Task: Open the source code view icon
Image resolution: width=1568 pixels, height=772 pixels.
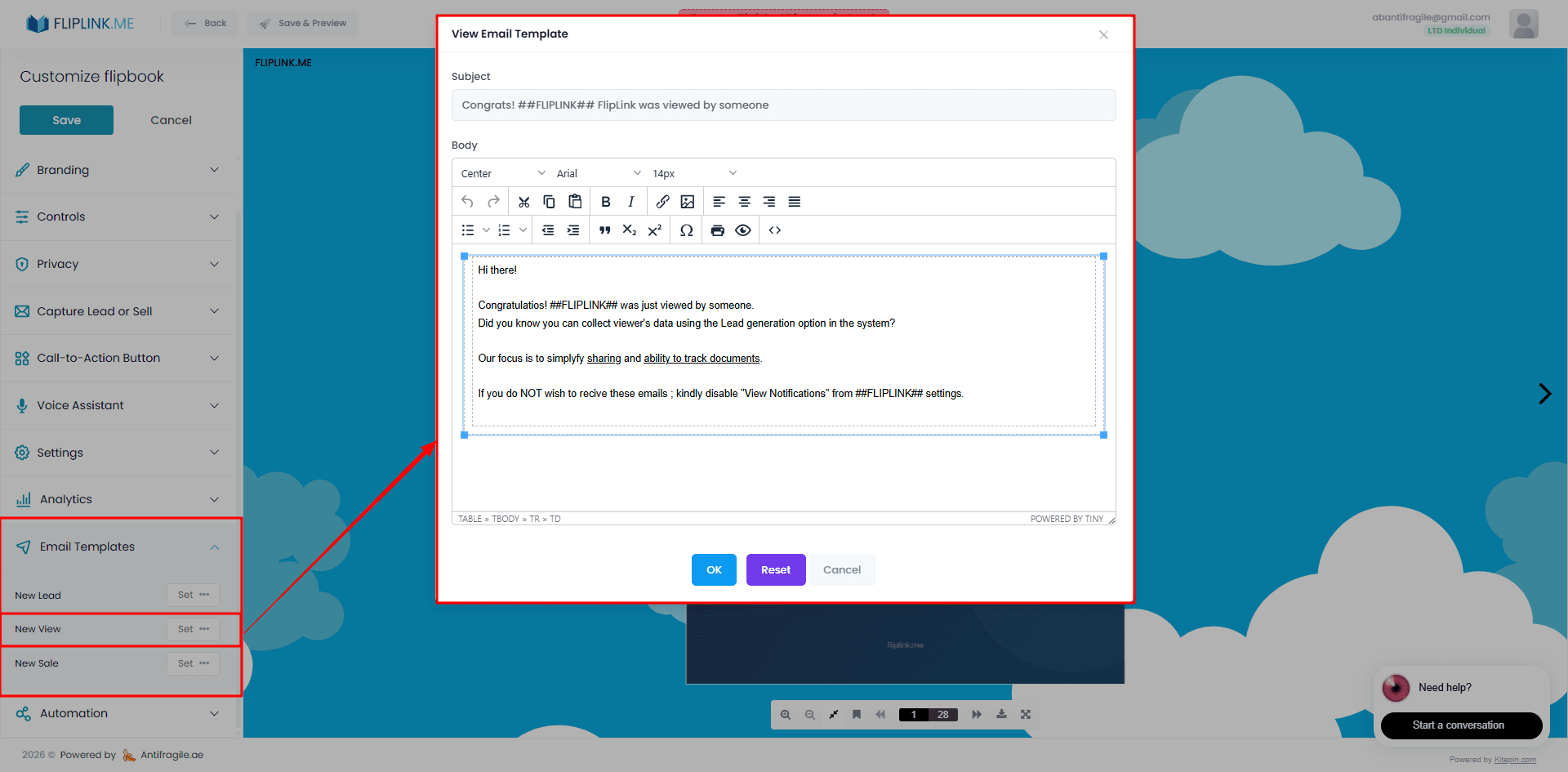Action: (x=775, y=230)
